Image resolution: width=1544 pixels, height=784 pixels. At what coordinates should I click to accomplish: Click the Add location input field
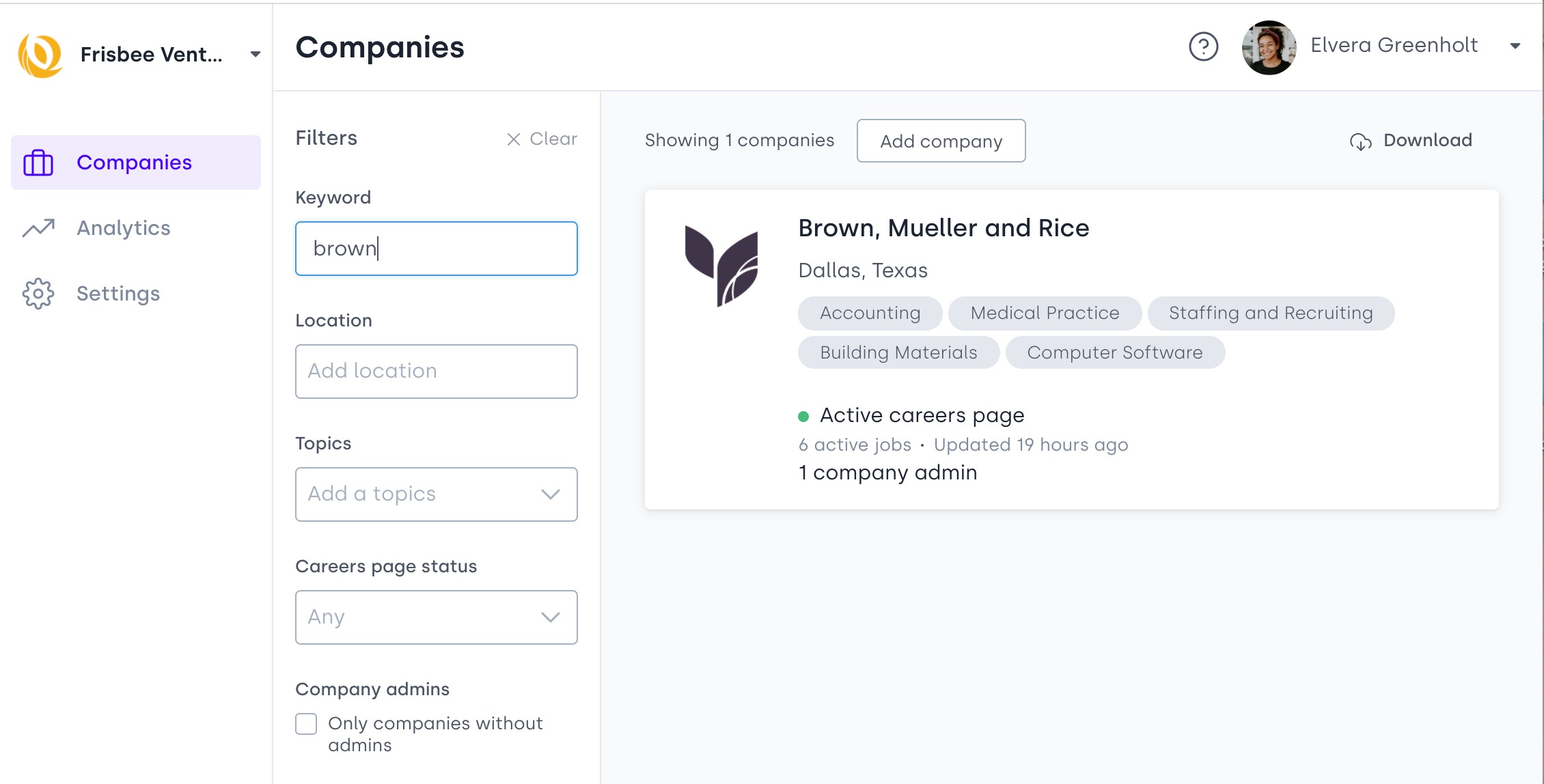(x=436, y=371)
